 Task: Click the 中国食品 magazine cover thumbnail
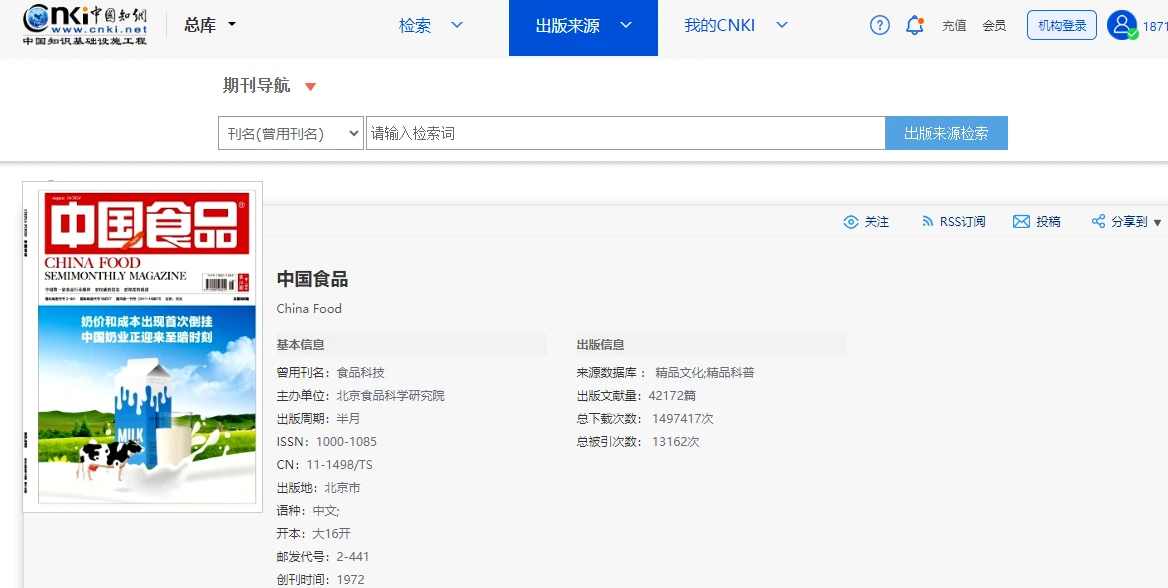142,347
